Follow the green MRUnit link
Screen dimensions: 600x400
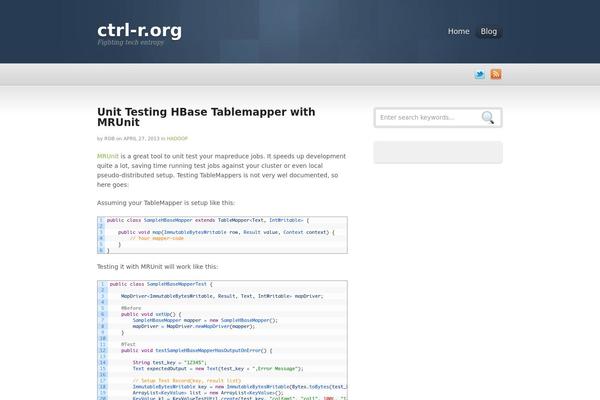click(108, 156)
